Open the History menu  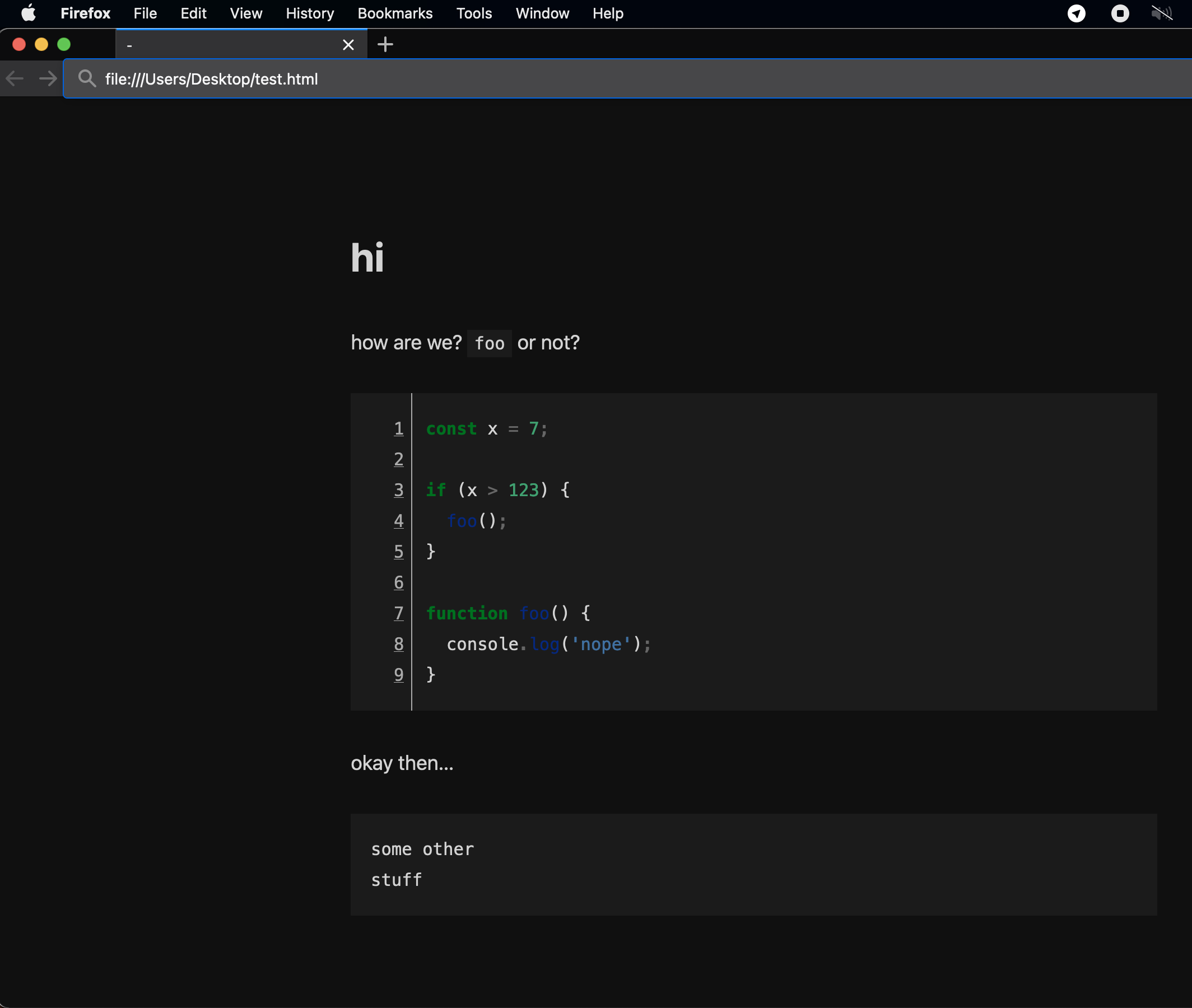click(310, 13)
